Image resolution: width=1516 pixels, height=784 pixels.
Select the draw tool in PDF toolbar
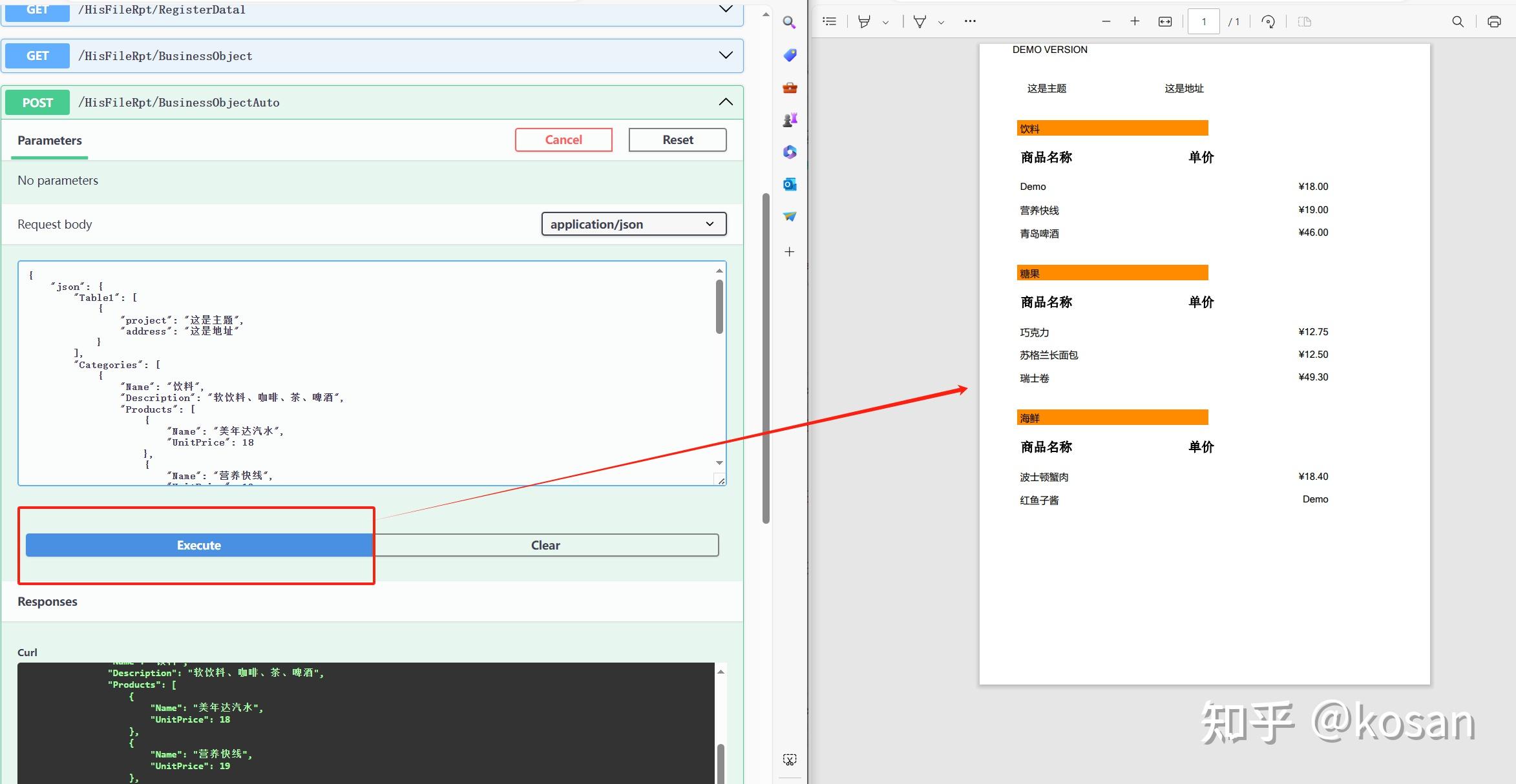click(863, 21)
